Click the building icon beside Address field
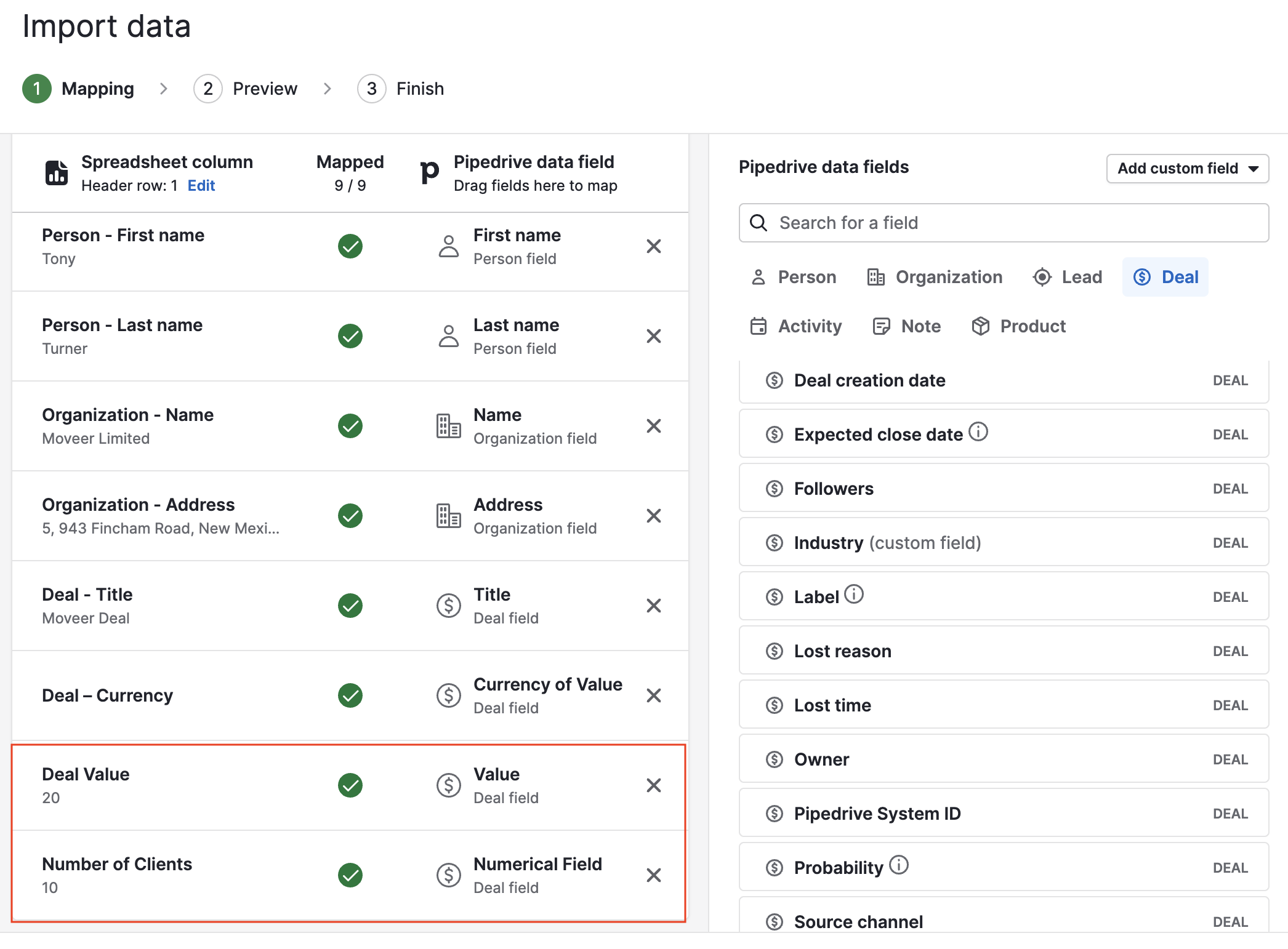The width and height of the screenshot is (1288, 949). coord(449,516)
